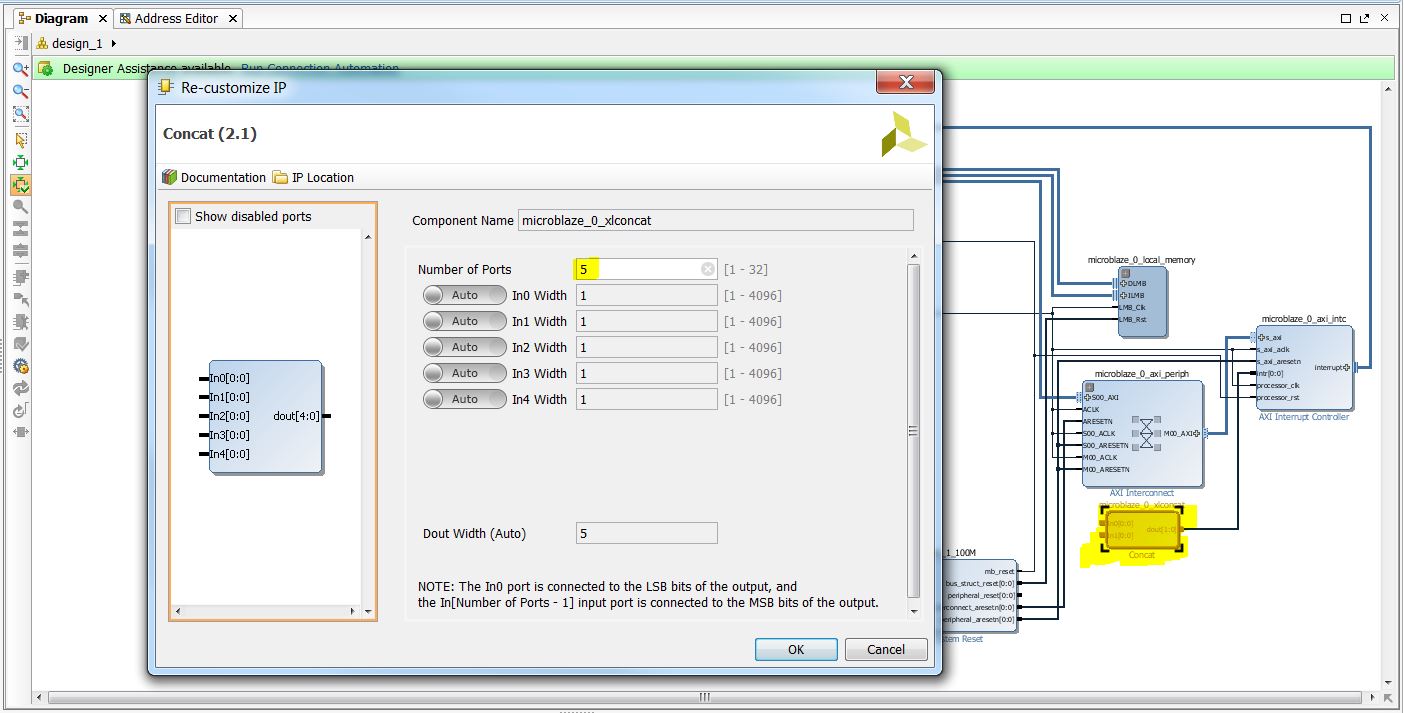Image resolution: width=1404 pixels, height=713 pixels.
Task: Click the dialog's vertical scrollbar beside the port widths
Action: point(912,431)
